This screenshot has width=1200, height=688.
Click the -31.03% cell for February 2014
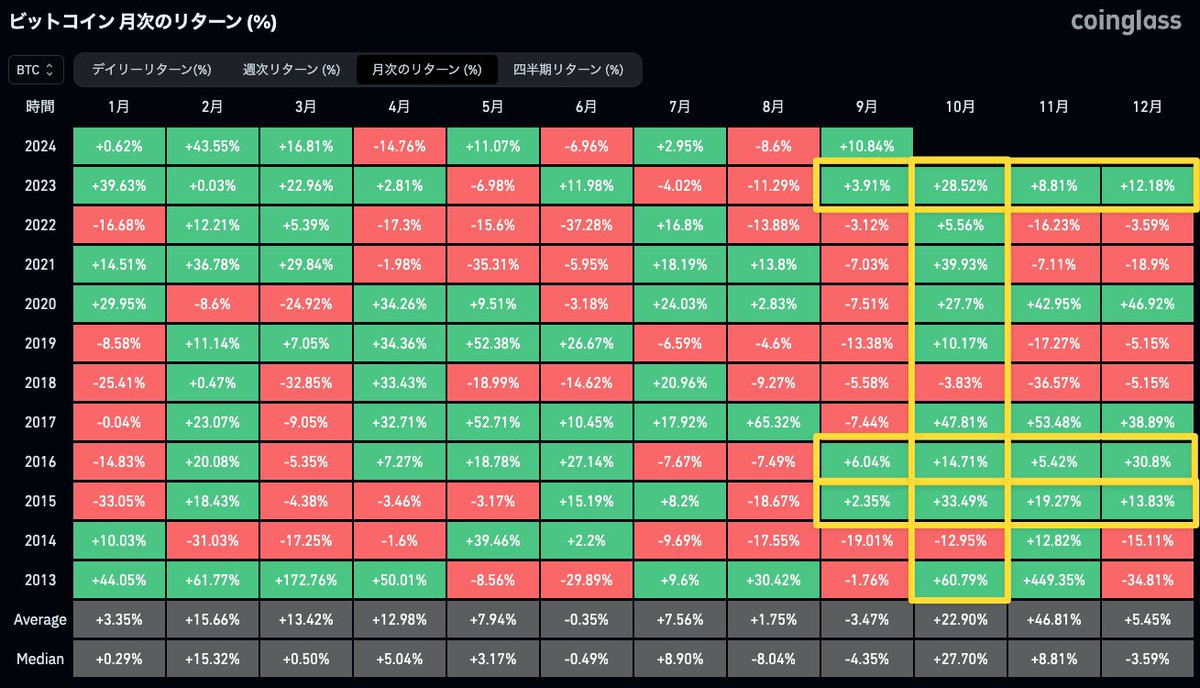(x=212, y=540)
